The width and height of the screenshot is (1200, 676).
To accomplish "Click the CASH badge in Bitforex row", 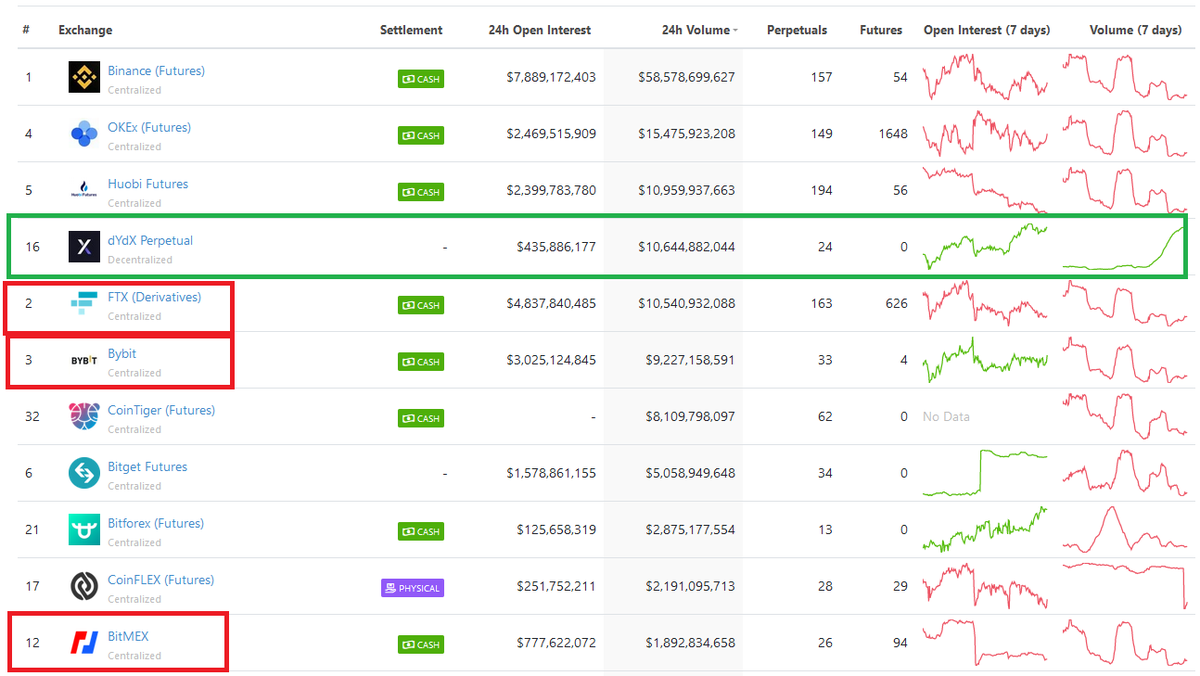I will [421, 531].
